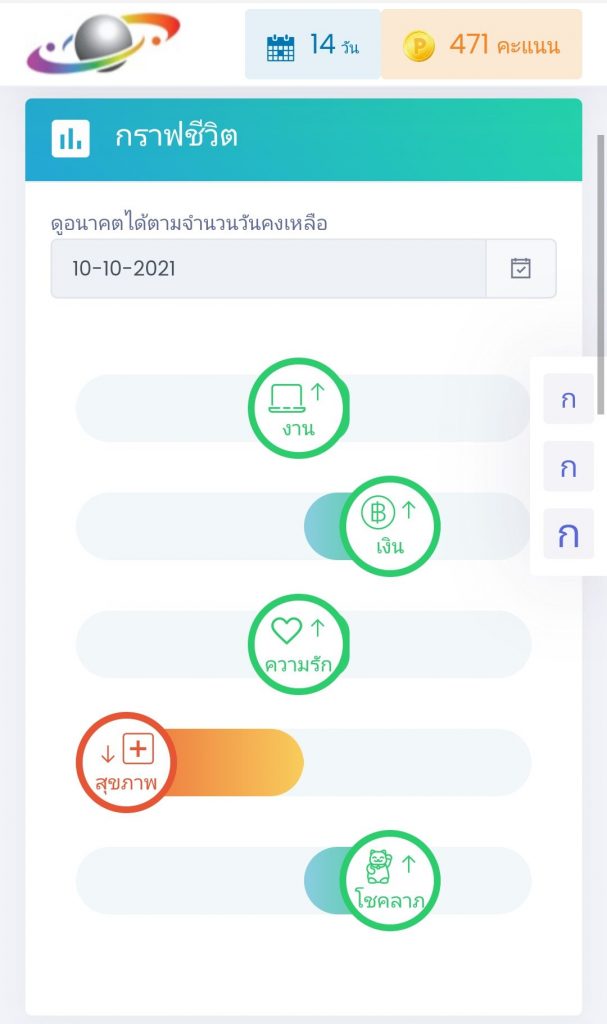Click the date field showing 10-10-2021
The width and height of the screenshot is (607, 1024).
tap(268, 268)
